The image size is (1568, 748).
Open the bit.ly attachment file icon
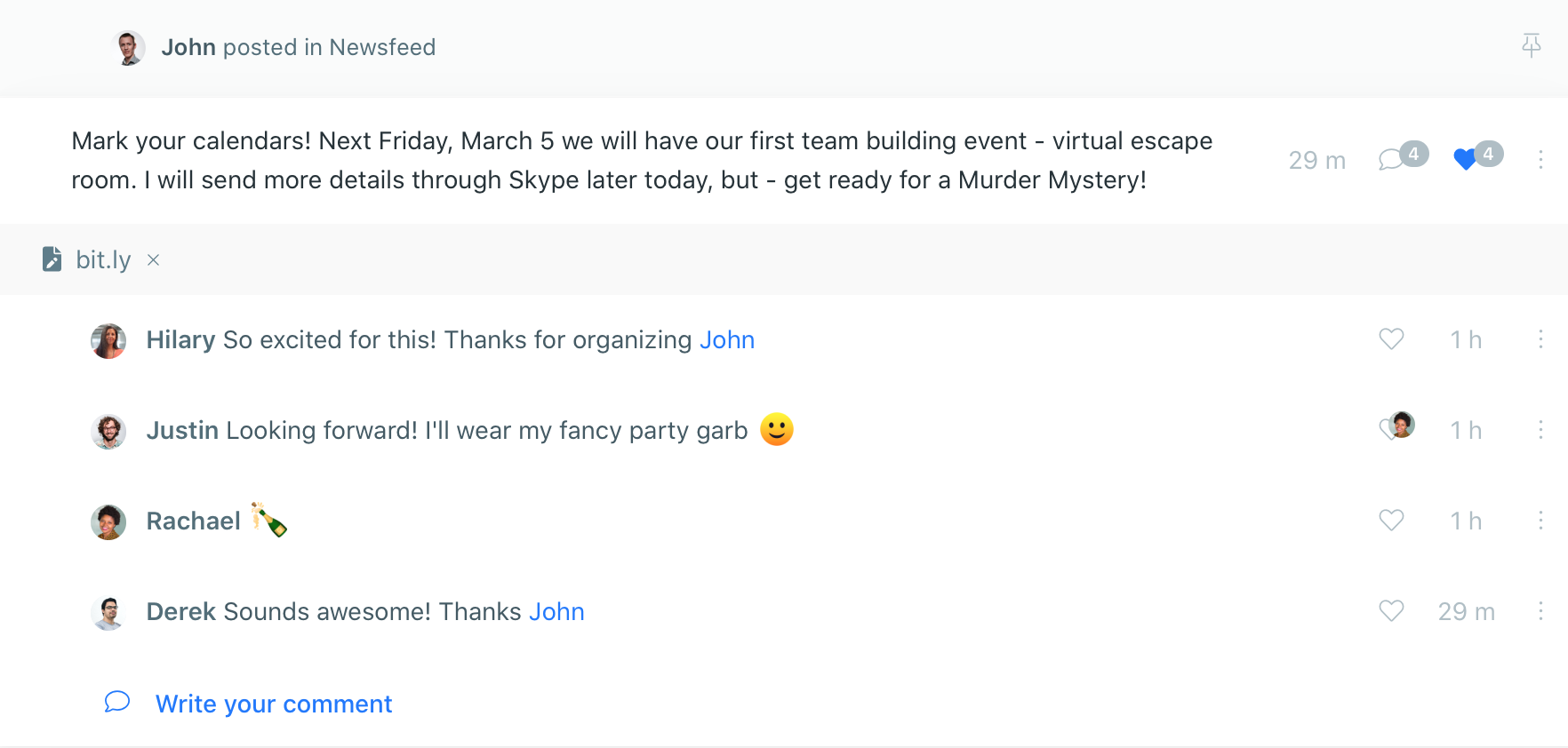click(52, 259)
